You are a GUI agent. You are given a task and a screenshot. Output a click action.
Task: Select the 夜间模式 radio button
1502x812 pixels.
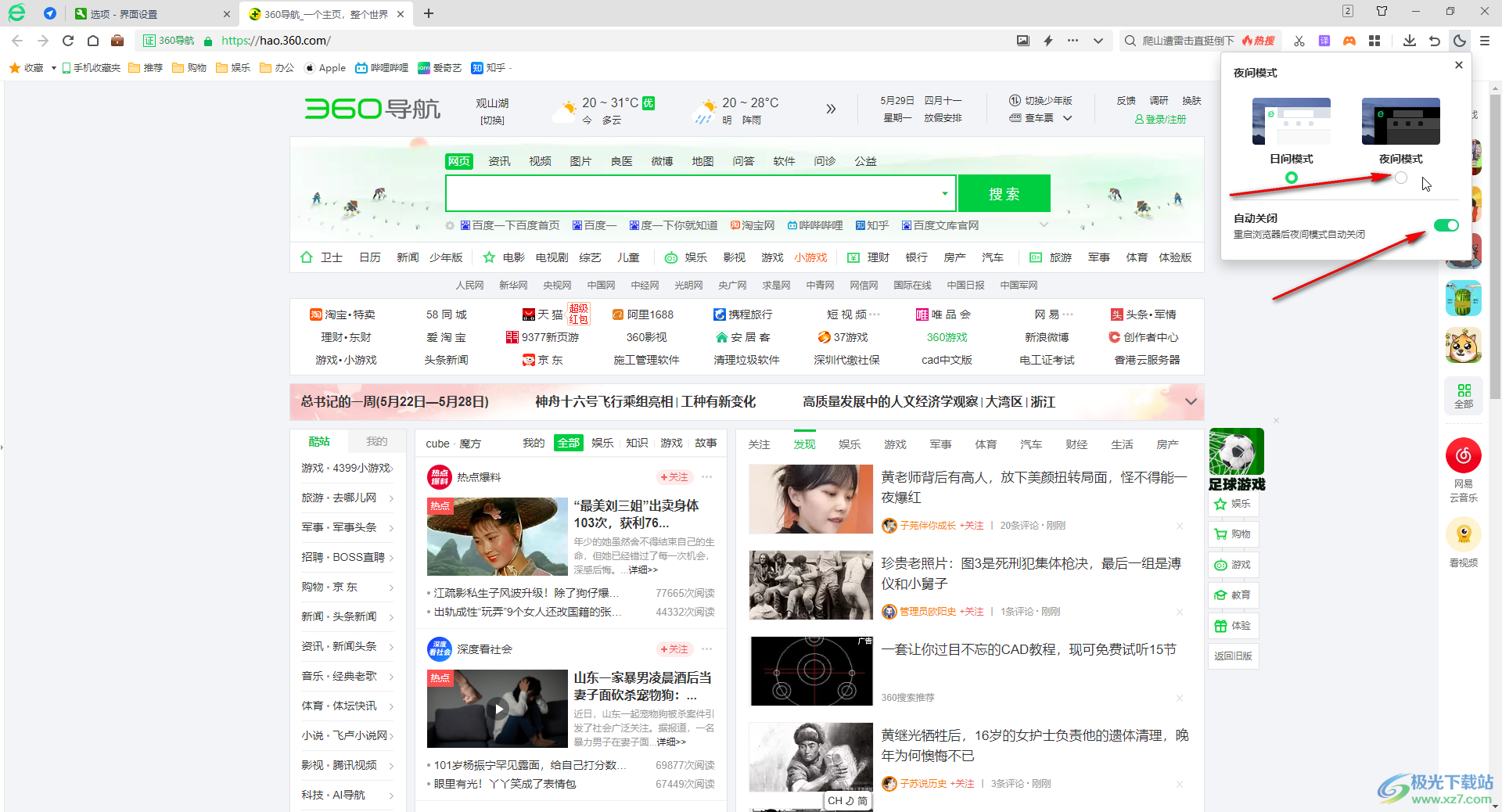point(1400,178)
